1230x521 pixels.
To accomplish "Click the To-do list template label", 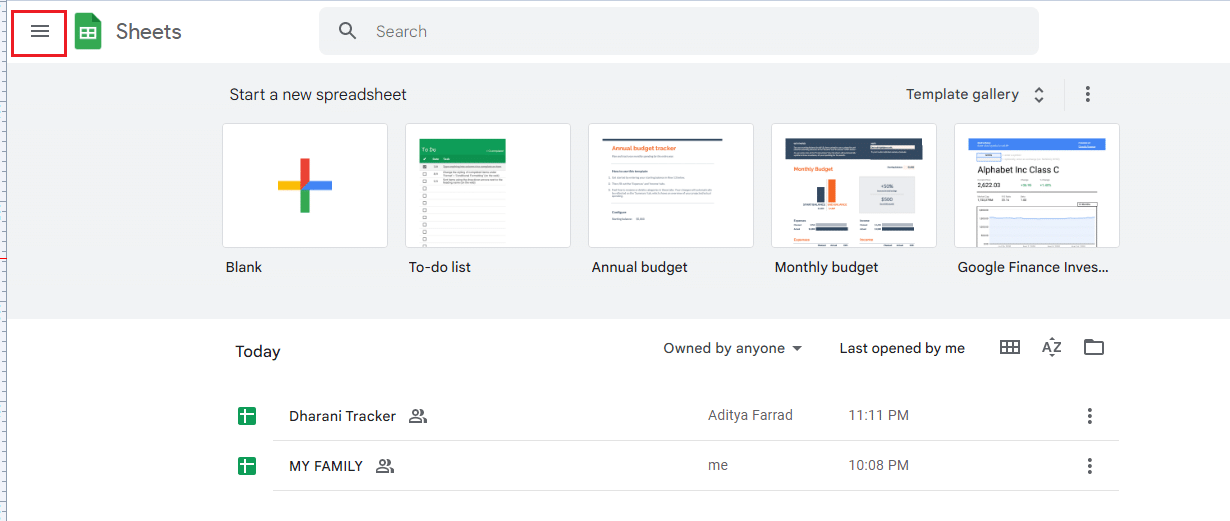I will click(440, 267).
